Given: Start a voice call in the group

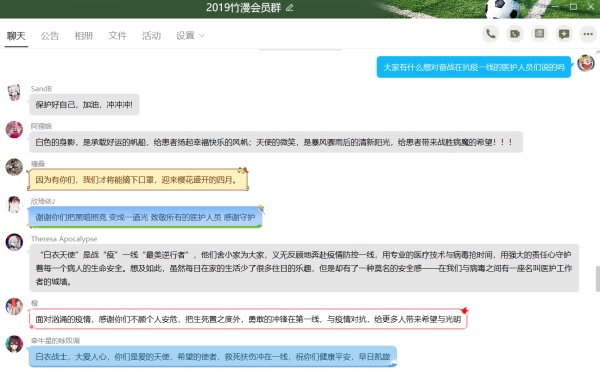Looking at the screenshot, I should point(490,34).
